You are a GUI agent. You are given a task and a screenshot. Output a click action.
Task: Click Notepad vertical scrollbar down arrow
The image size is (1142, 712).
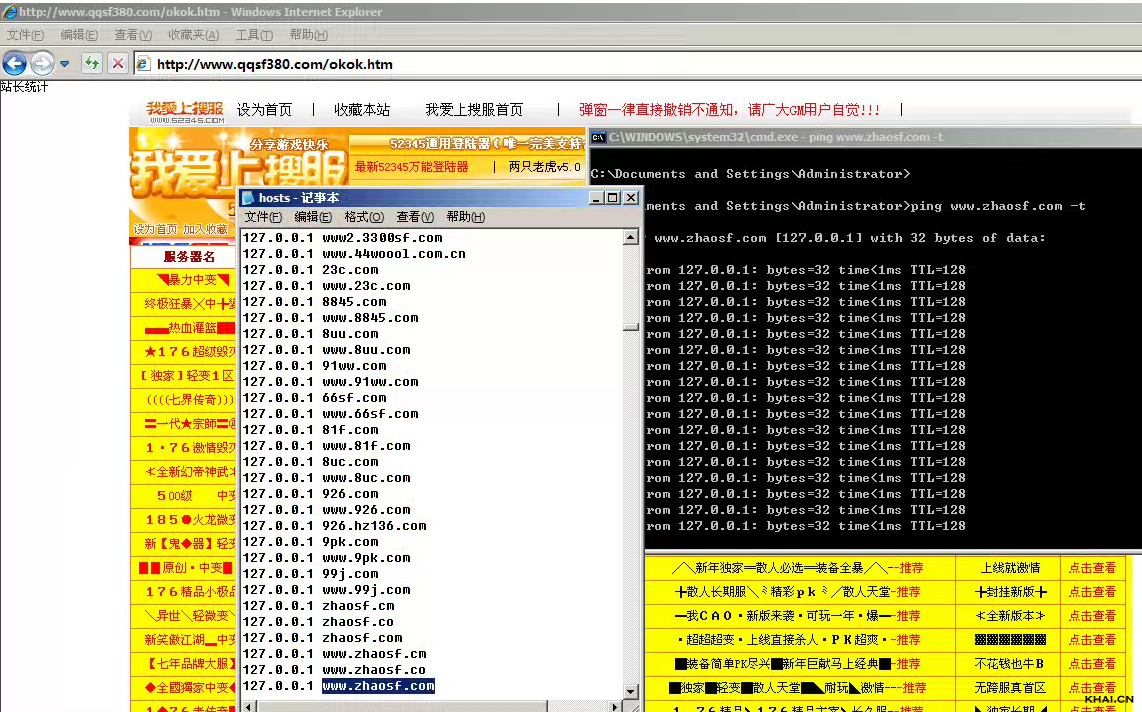pos(631,691)
